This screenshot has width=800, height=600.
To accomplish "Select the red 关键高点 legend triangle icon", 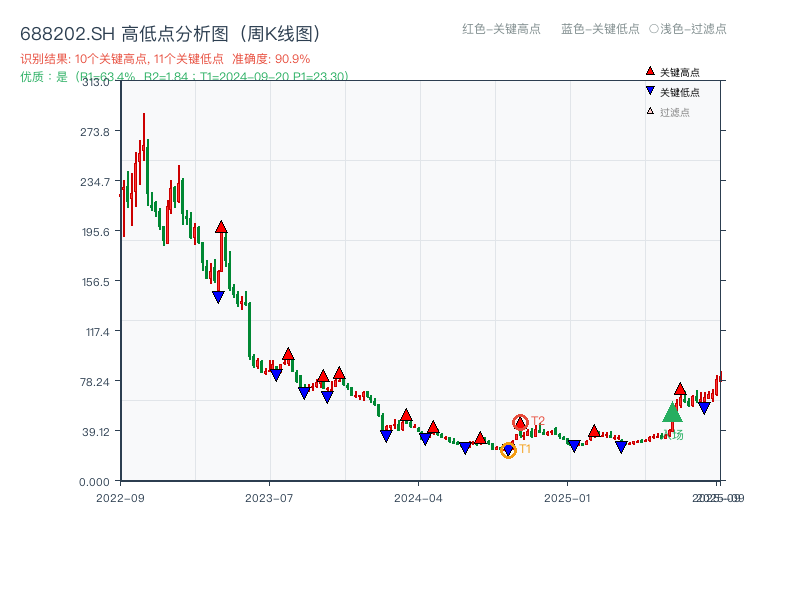I will pos(649,71).
